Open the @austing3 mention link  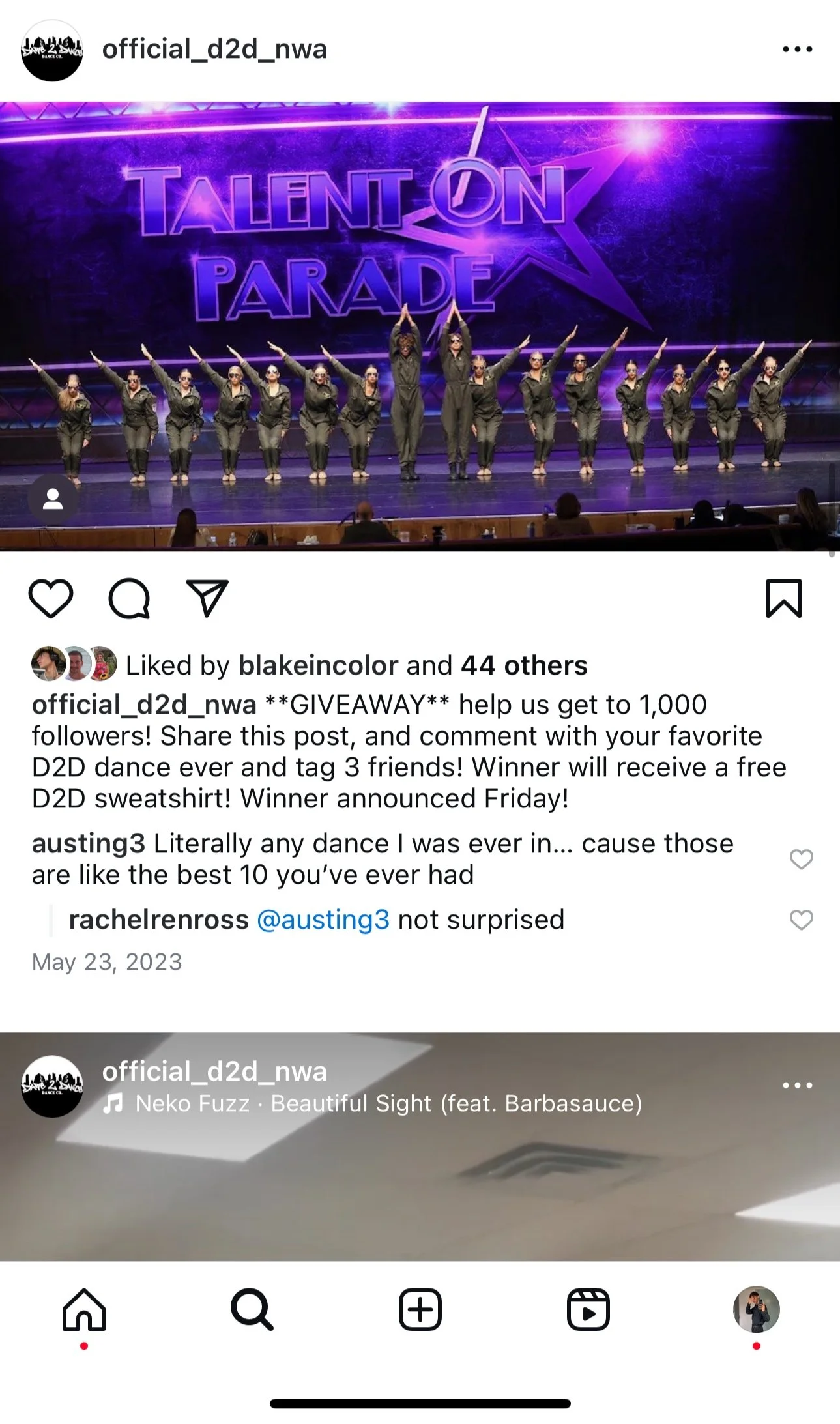323,920
